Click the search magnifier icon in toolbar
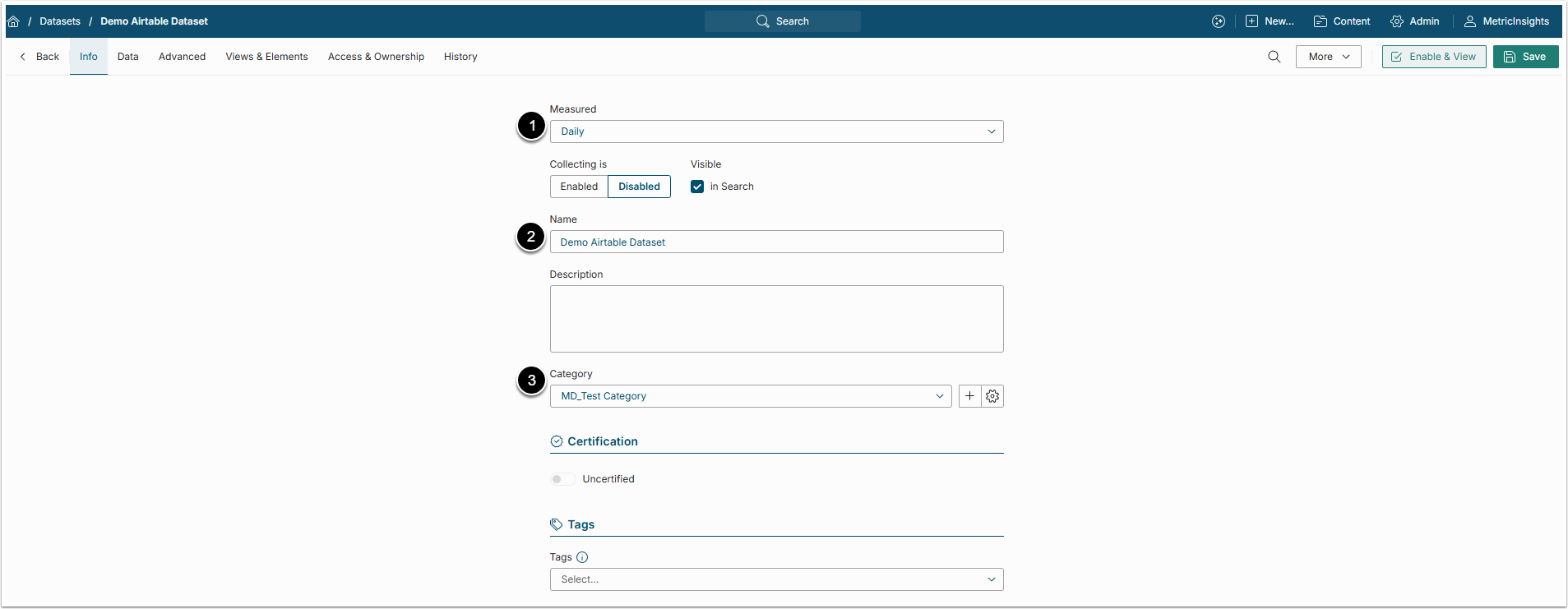 (x=1274, y=57)
